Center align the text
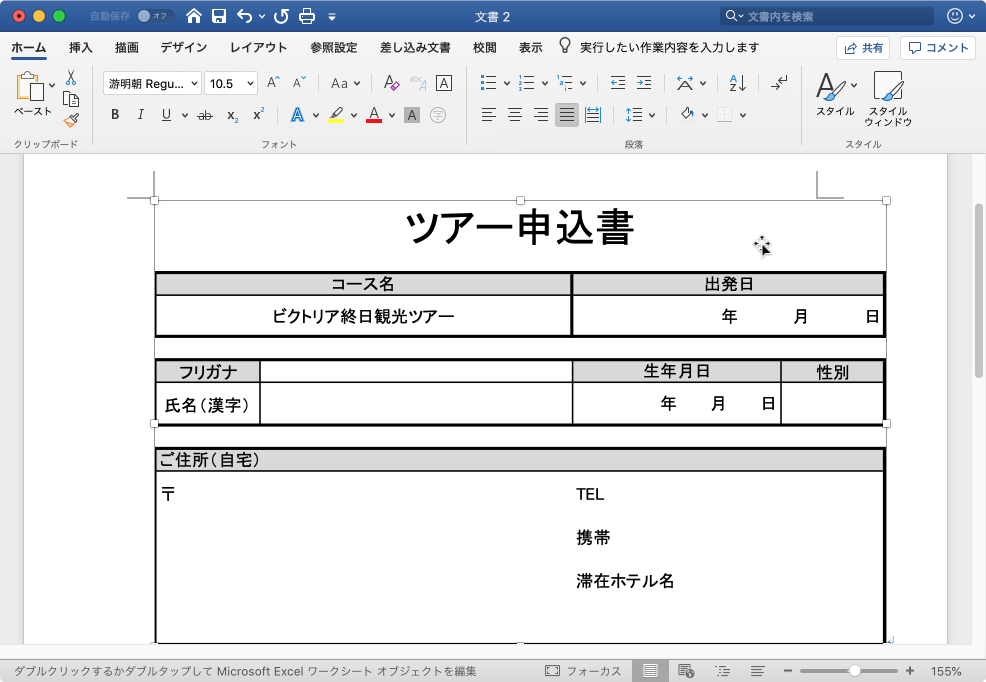The image size is (986, 682). pyautogui.click(x=514, y=114)
